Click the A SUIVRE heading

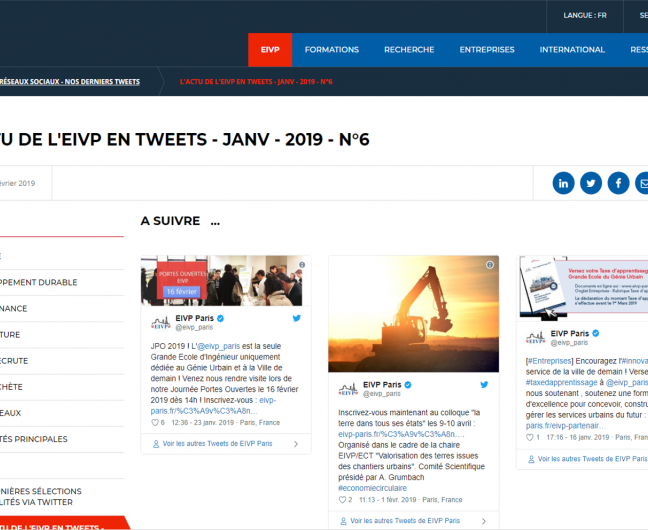180,221
